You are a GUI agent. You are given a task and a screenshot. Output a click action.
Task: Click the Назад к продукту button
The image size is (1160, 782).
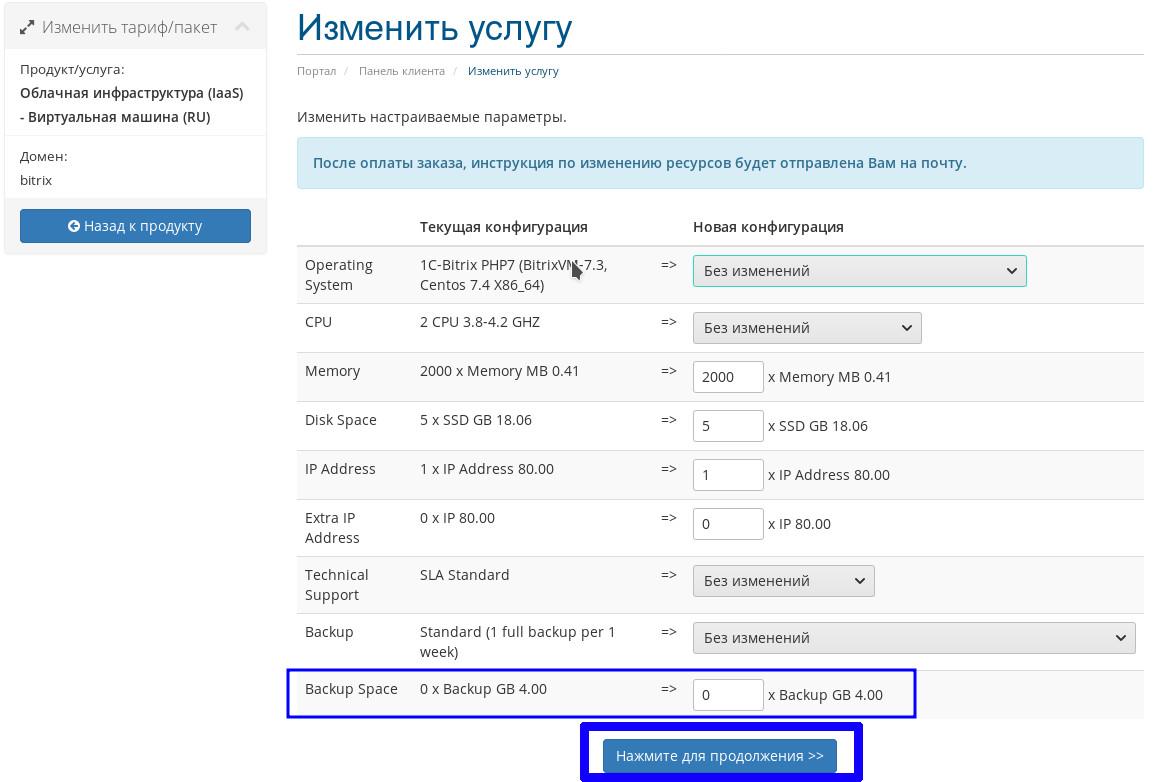(x=135, y=226)
